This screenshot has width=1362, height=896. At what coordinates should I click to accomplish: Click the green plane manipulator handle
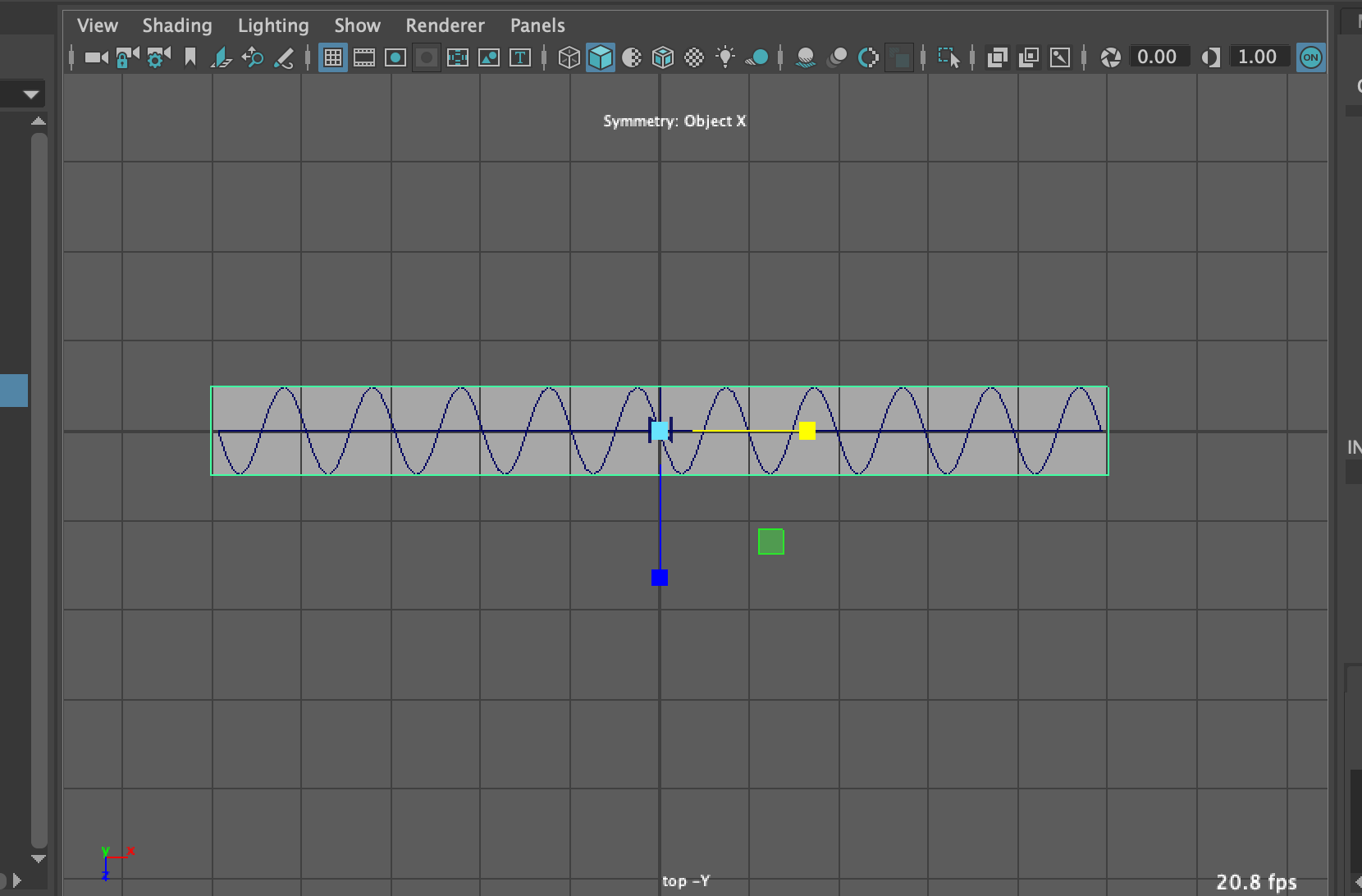coord(771,542)
